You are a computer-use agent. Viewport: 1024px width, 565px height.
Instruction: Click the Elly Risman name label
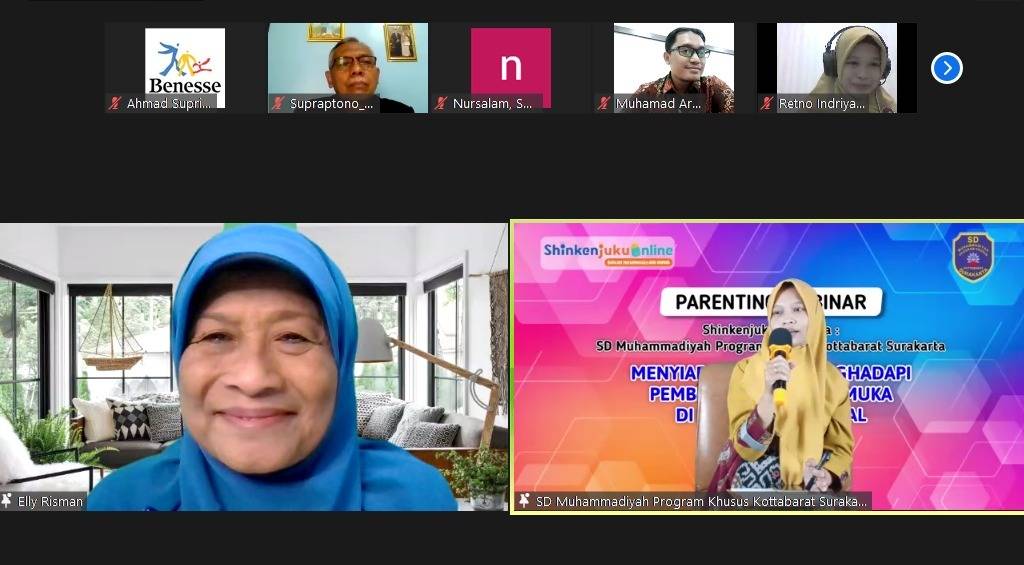point(50,501)
